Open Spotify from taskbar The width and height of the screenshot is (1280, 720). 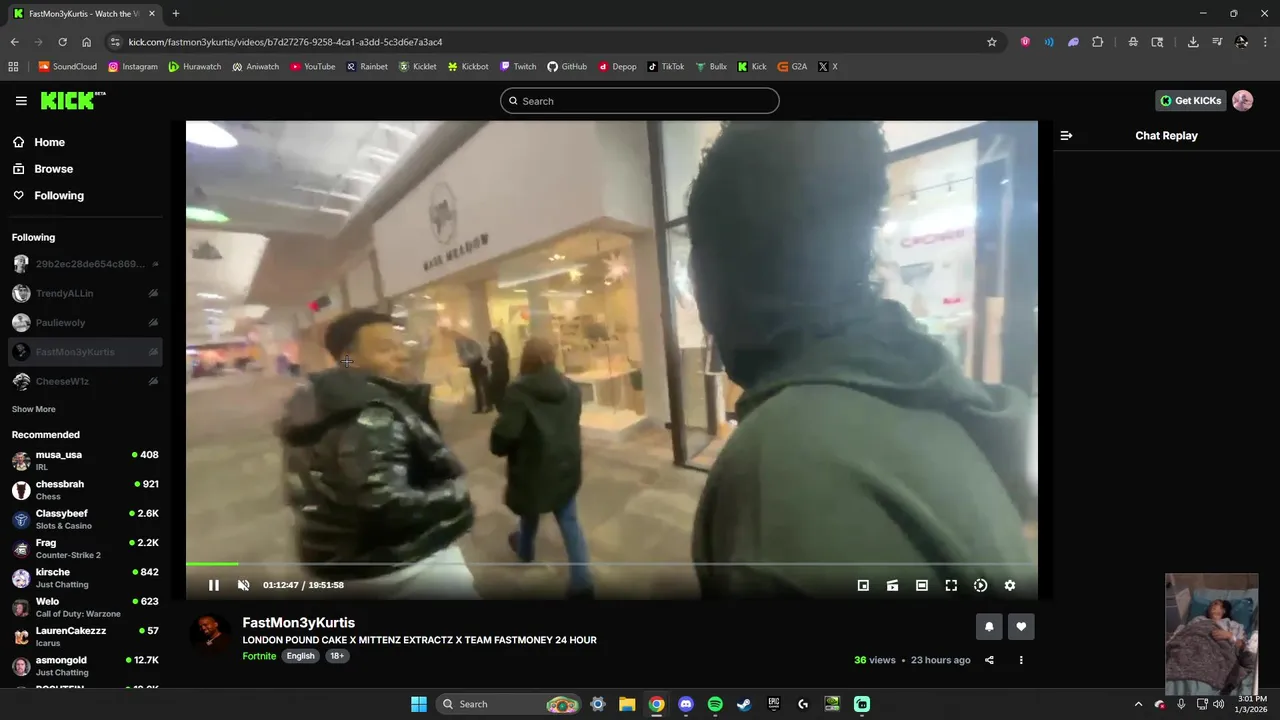click(x=715, y=704)
